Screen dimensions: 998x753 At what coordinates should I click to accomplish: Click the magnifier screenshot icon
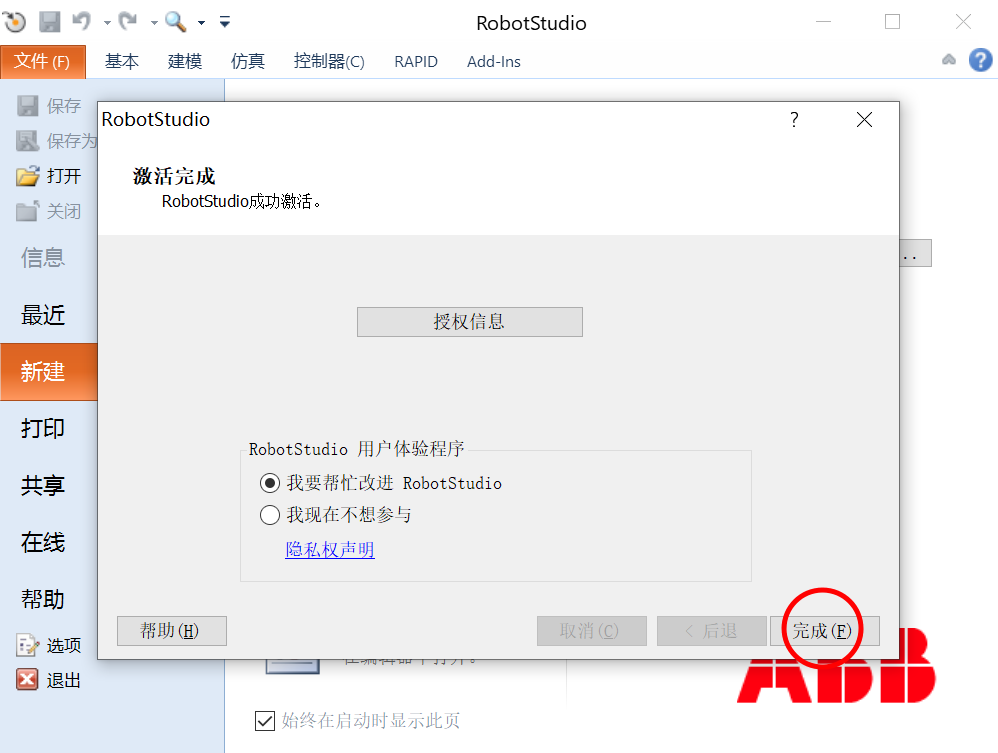click(175, 22)
